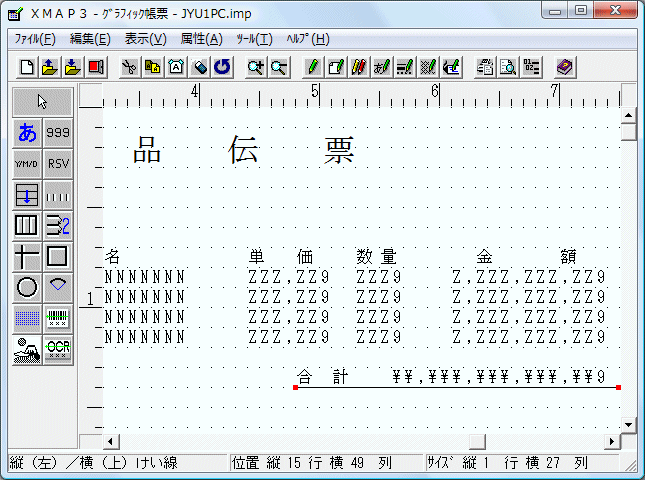
Task: Click the vertical scrollbar thumb
Action: pos(629,132)
